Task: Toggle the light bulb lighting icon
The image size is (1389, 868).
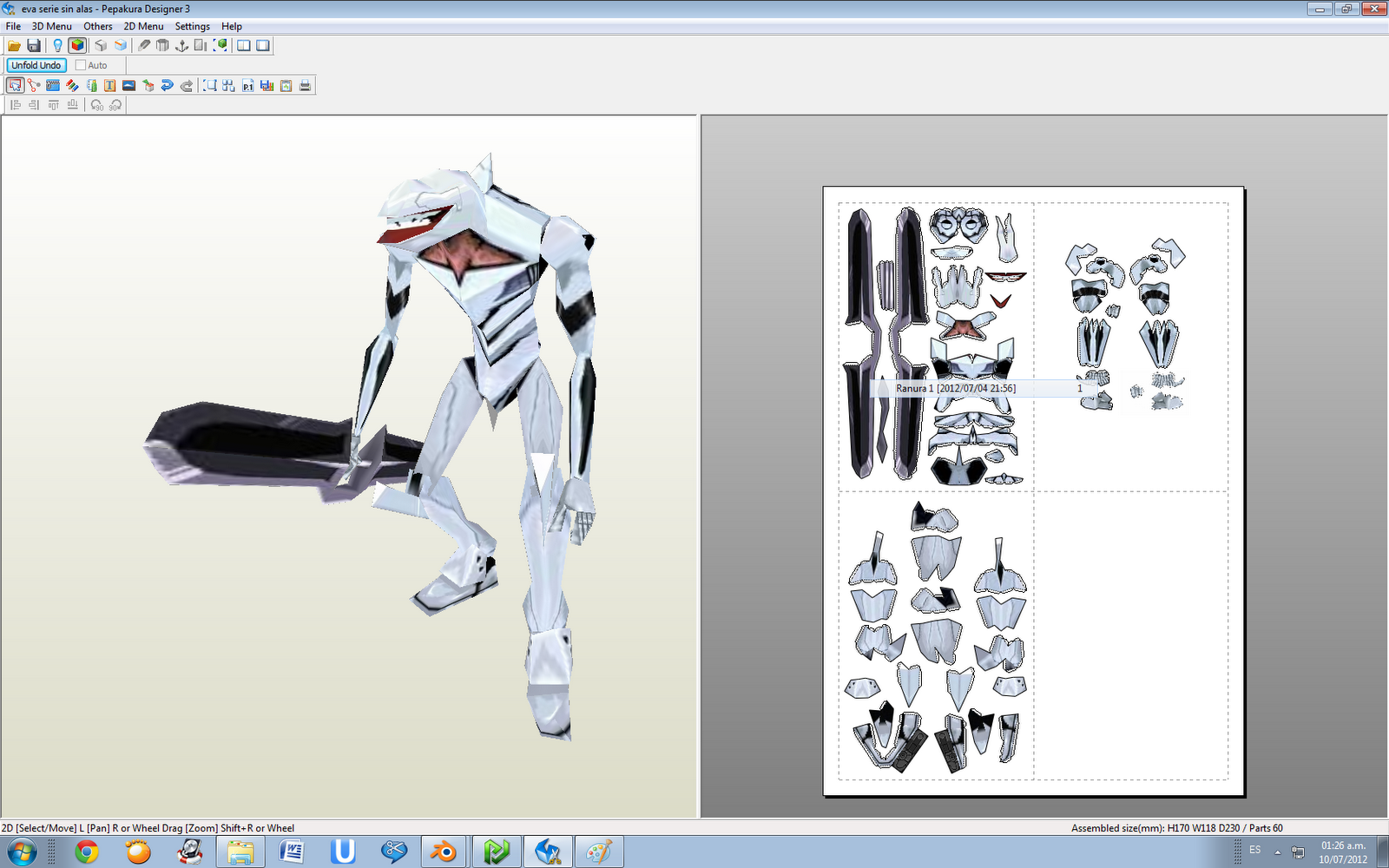Action: 57,45
